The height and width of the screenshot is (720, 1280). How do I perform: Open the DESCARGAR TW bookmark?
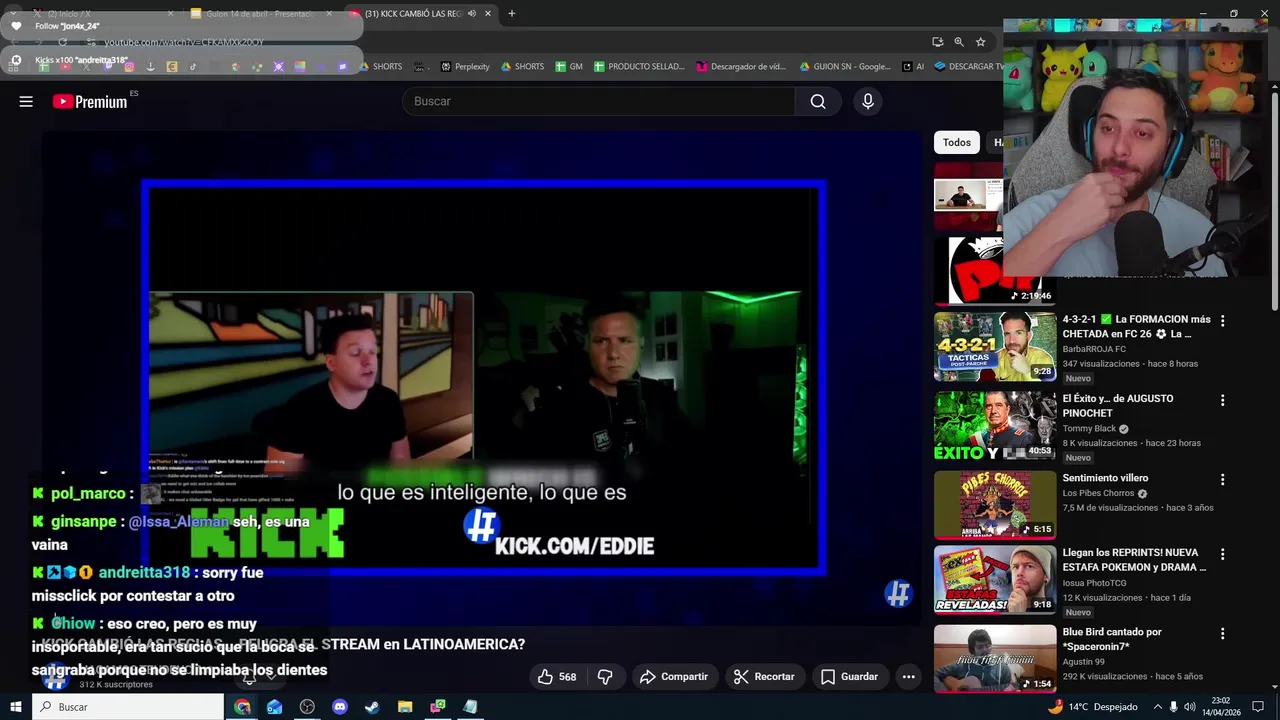968,67
